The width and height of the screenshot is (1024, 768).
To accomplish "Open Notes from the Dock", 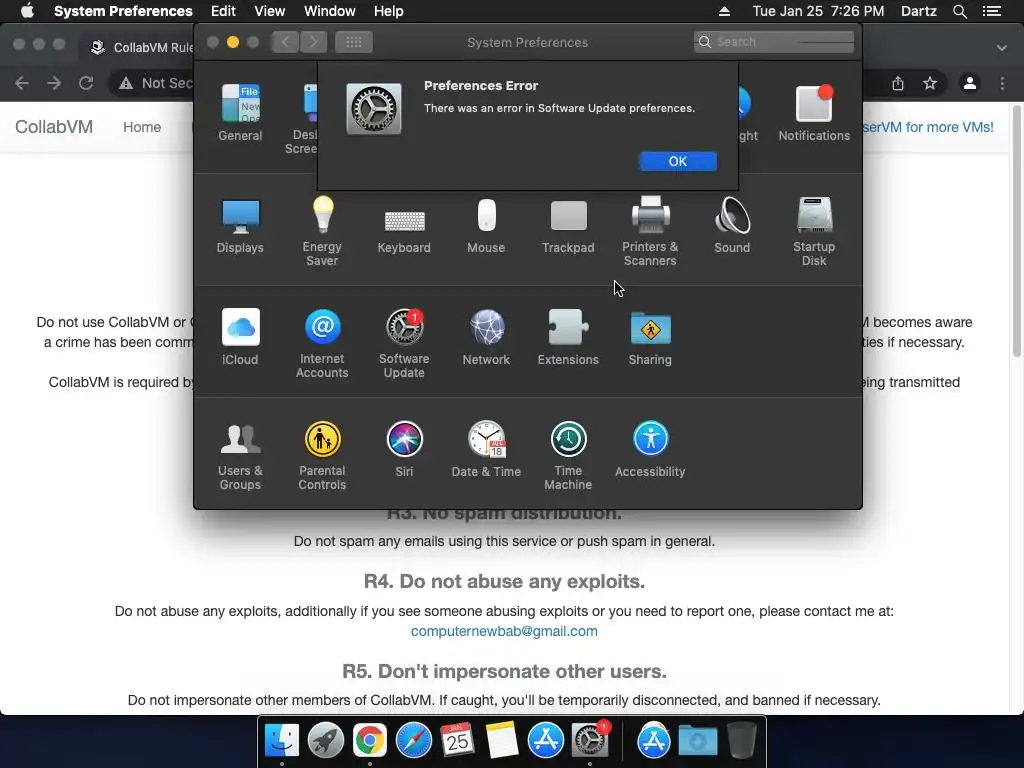I will click(x=502, y=741).
